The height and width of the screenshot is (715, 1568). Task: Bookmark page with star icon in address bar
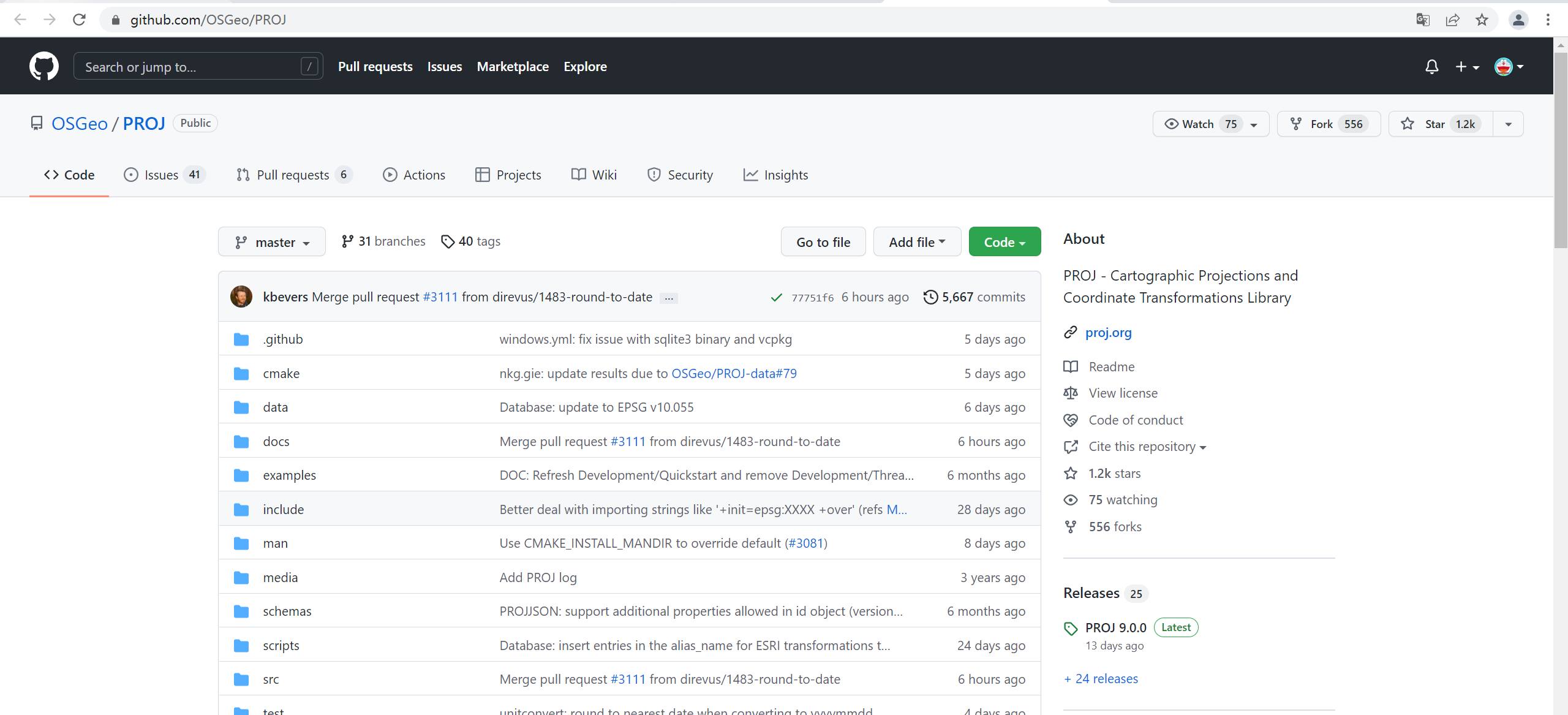click(1482, 20)
